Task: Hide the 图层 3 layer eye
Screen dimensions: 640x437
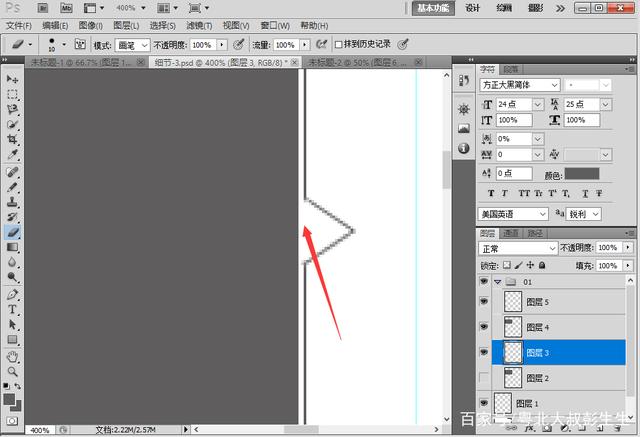Action: click(x=484, y=352)
